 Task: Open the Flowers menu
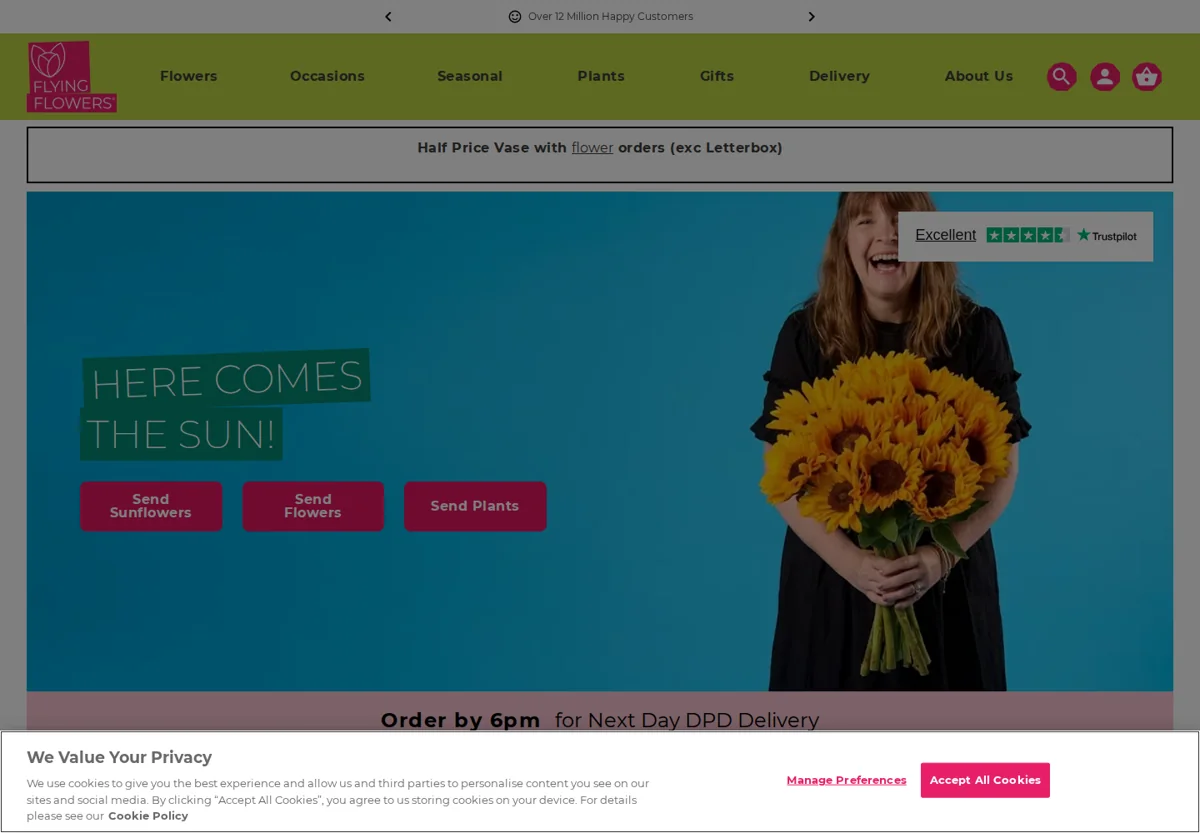[x=189, y=76]
